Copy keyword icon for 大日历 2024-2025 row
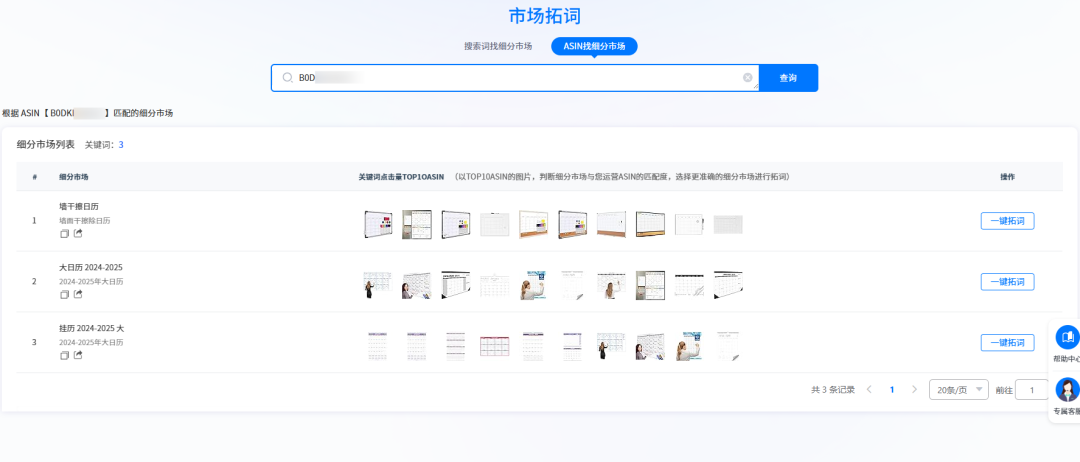 65,294
